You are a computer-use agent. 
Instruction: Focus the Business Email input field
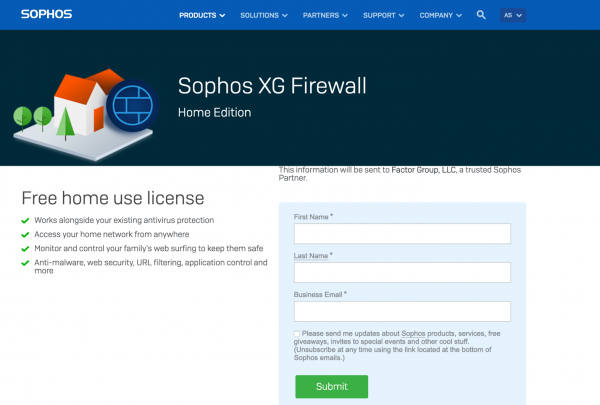click(402, 311)
